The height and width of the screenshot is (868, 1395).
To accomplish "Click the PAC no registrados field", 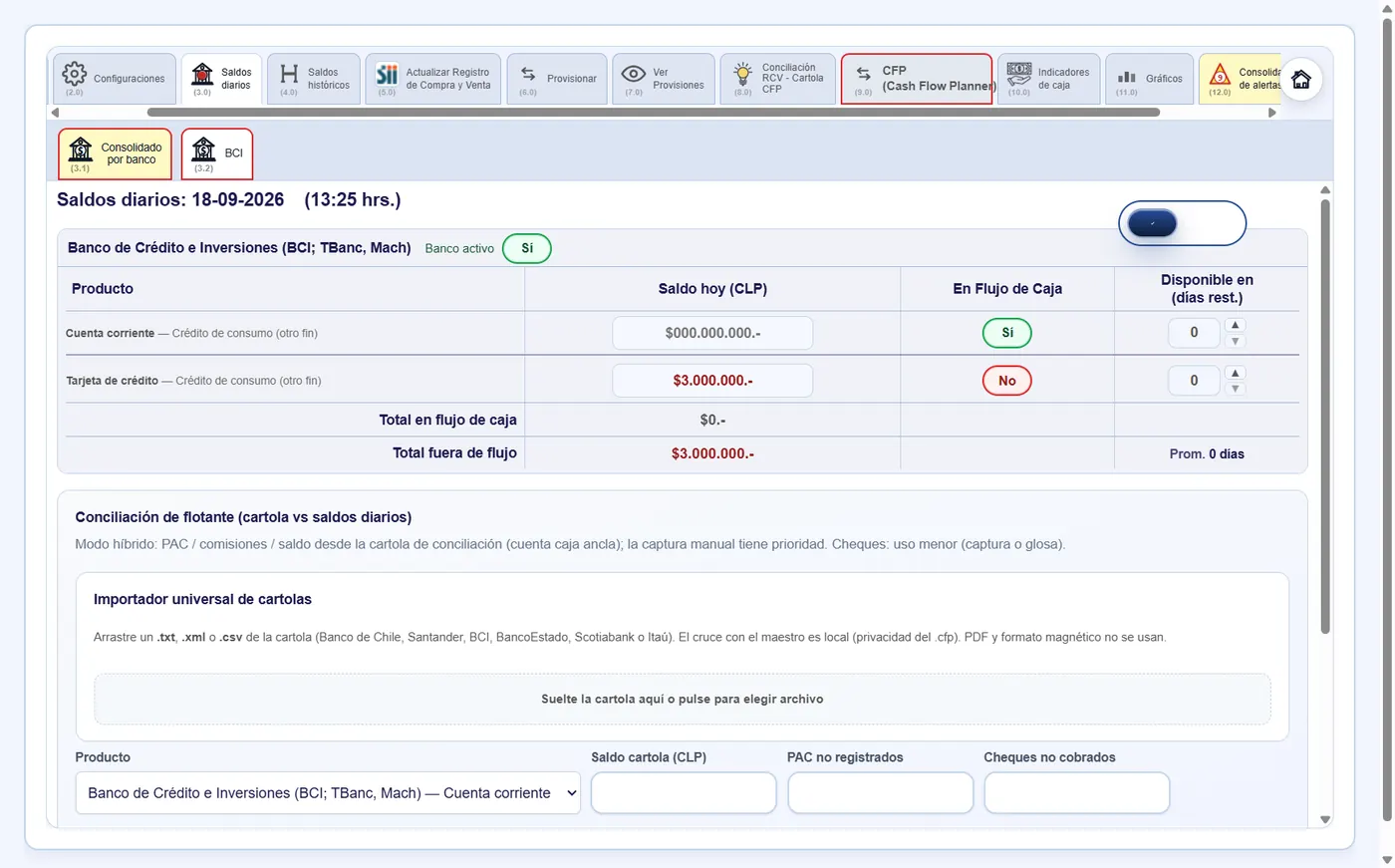I will coord(881,793).
